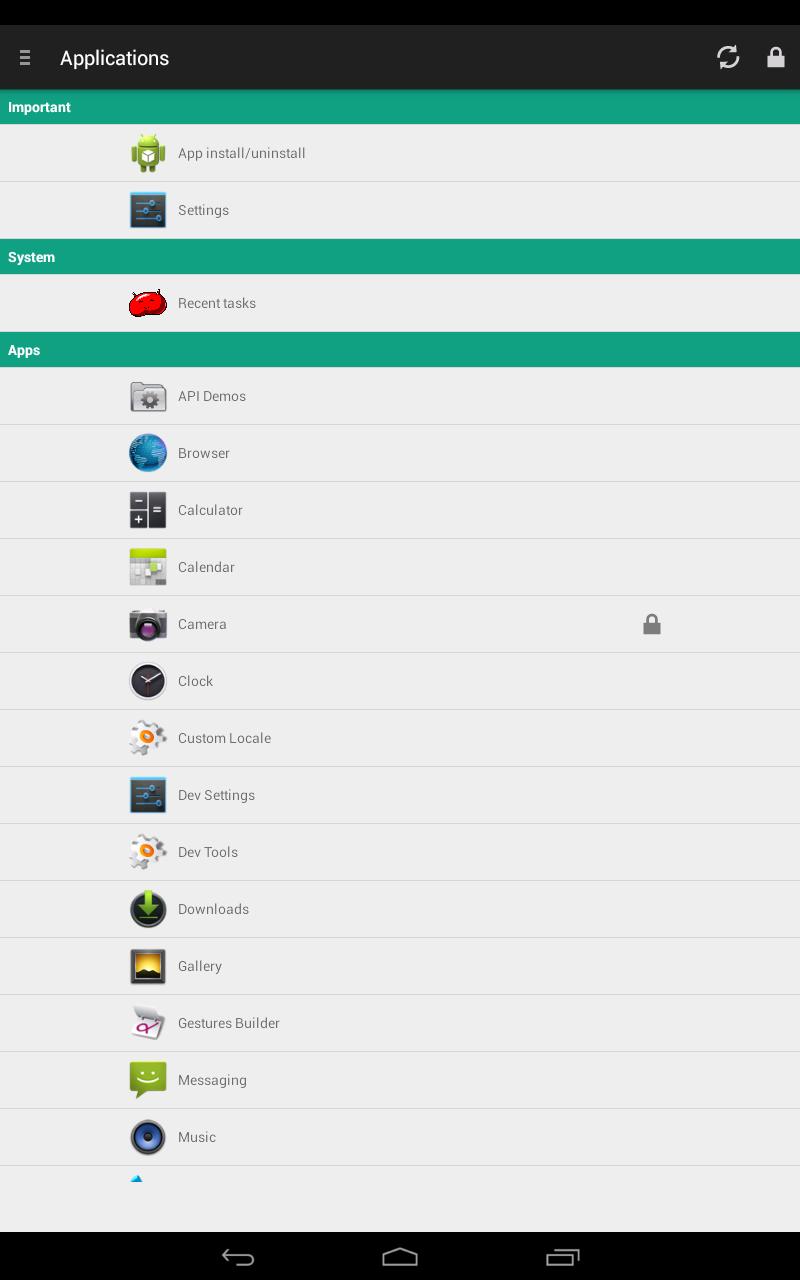Image resolution: width=800 pixels, height=1280 pixels.
Task: Tap the Android recent apps button
Action: point(562,1257)
